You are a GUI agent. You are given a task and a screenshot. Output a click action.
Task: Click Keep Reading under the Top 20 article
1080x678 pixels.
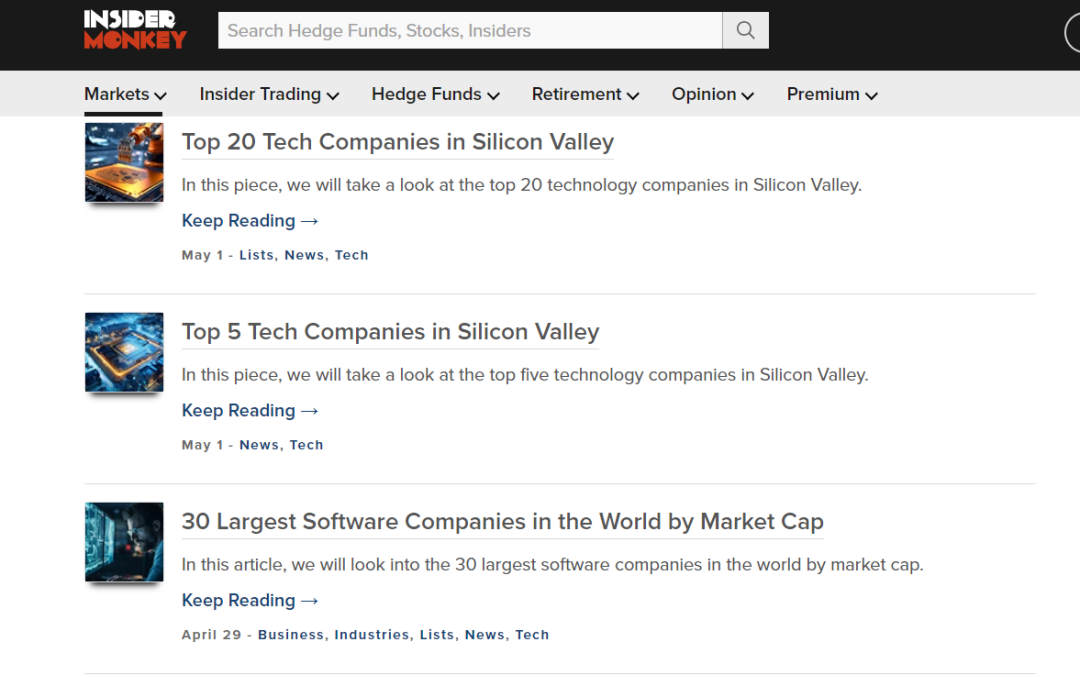pyautogui.click(x=249, y=221)
